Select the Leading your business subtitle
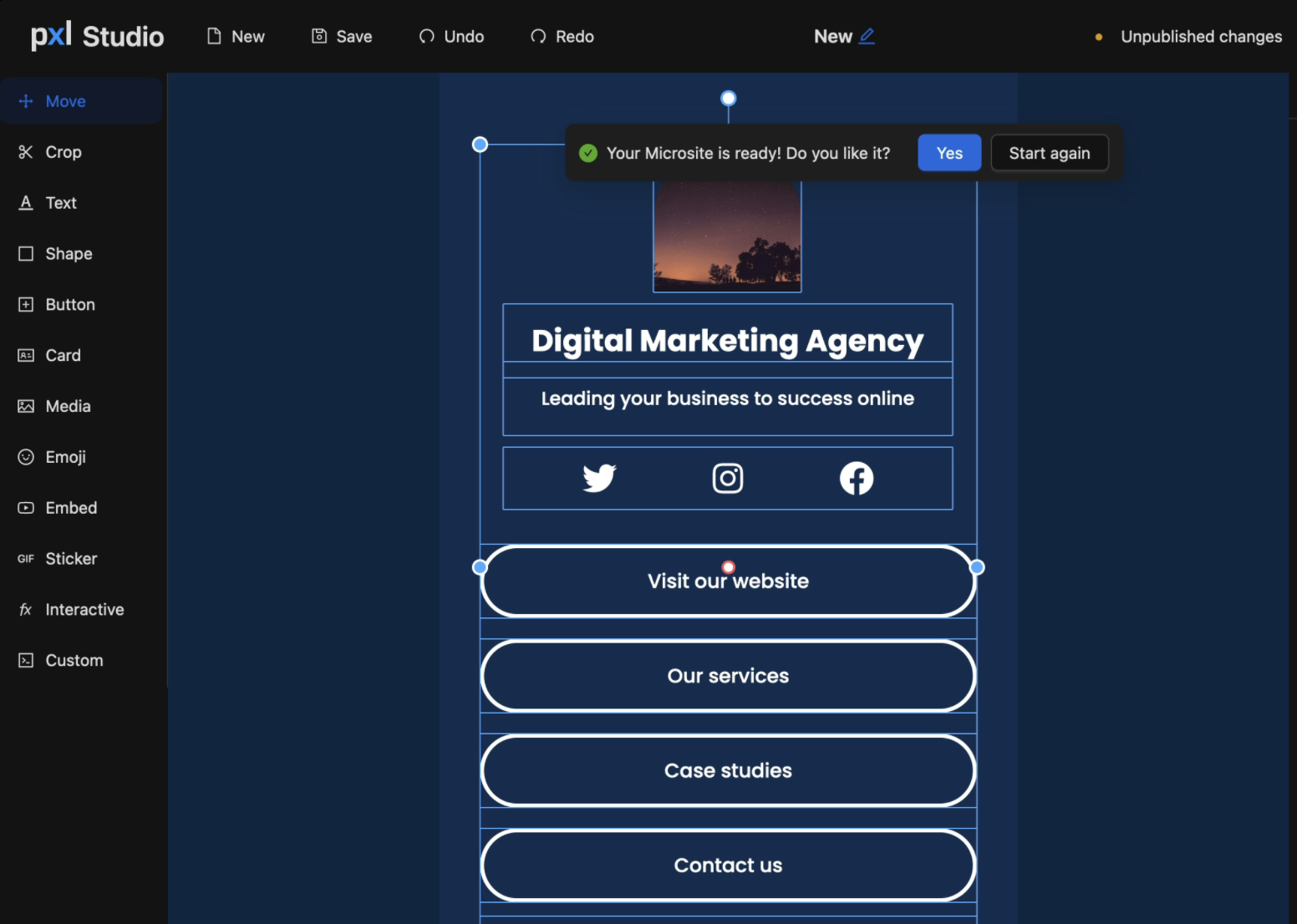This screenshot has width=1297, height=924. 728,399
